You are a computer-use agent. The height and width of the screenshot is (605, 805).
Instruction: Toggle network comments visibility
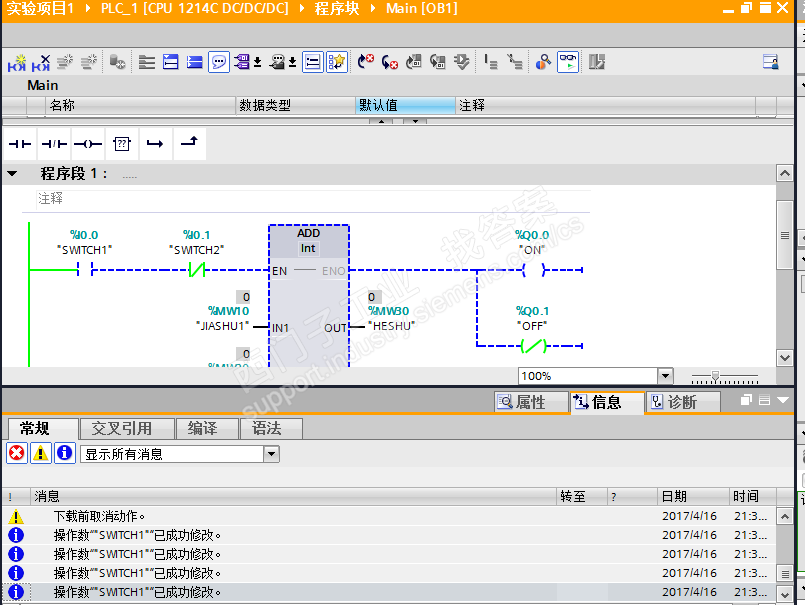pos(218,61)
